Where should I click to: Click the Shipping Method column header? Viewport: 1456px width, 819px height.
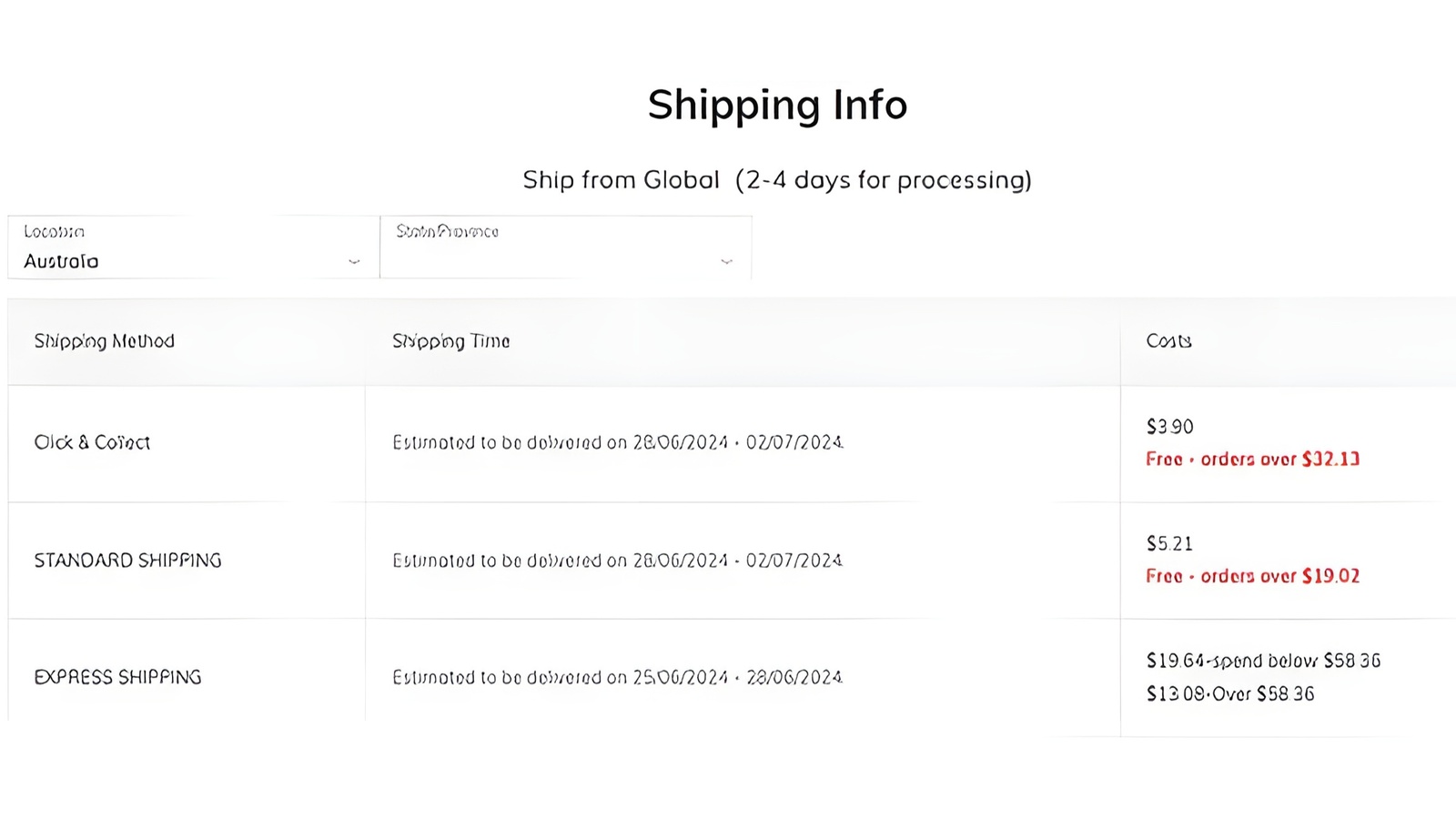(x=104, y=341)
